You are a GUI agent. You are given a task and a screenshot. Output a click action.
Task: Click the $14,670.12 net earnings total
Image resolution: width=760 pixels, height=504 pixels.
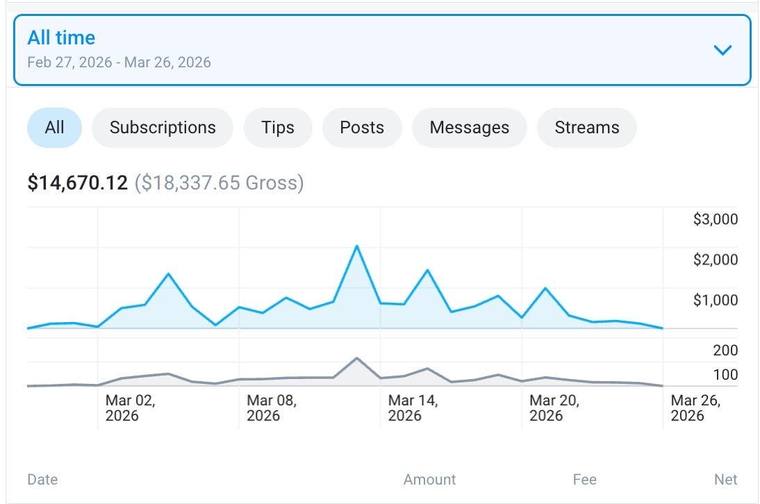(78, 183)
